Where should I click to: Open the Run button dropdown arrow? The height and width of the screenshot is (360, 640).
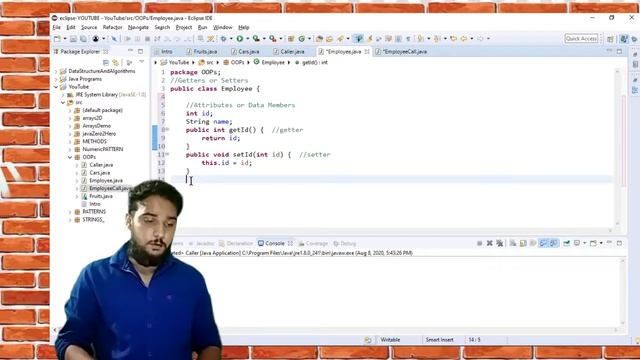pyautogui.click(x=248, y=38)
